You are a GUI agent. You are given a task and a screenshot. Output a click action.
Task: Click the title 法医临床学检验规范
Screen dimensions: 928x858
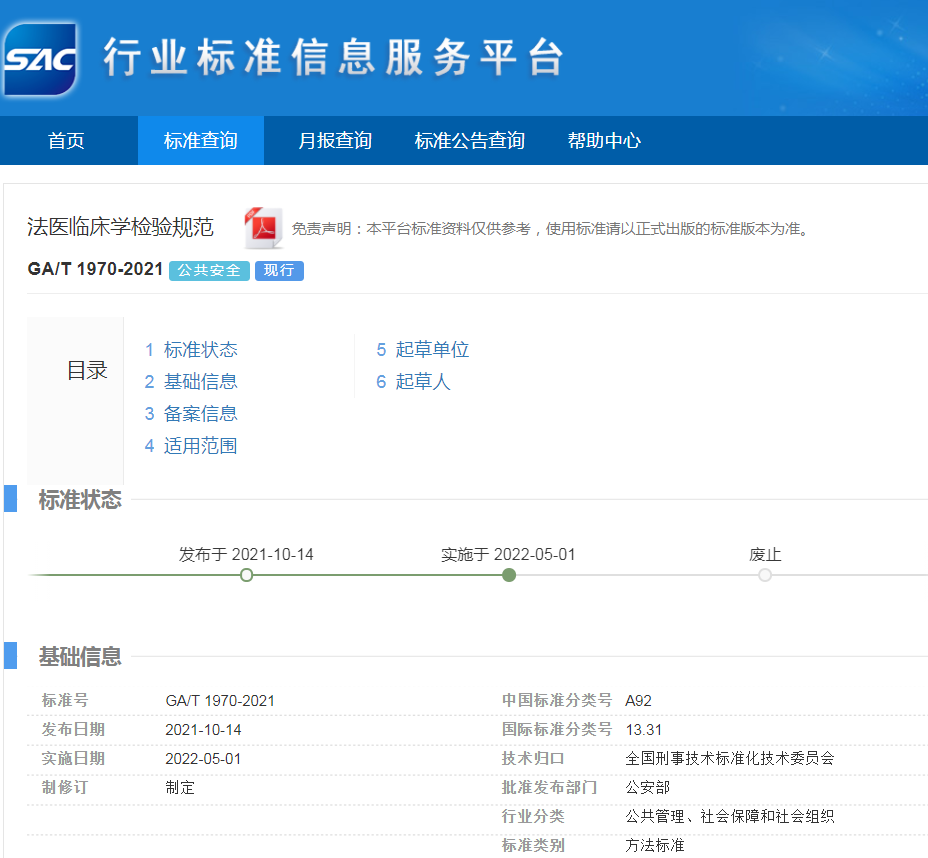120,227
